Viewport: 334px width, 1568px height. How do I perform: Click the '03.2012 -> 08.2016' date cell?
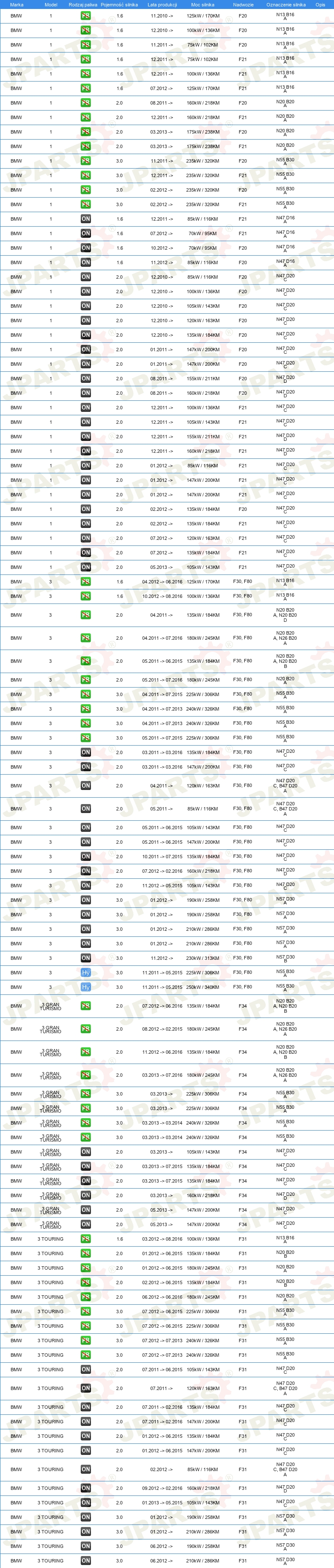(162, 1239)
